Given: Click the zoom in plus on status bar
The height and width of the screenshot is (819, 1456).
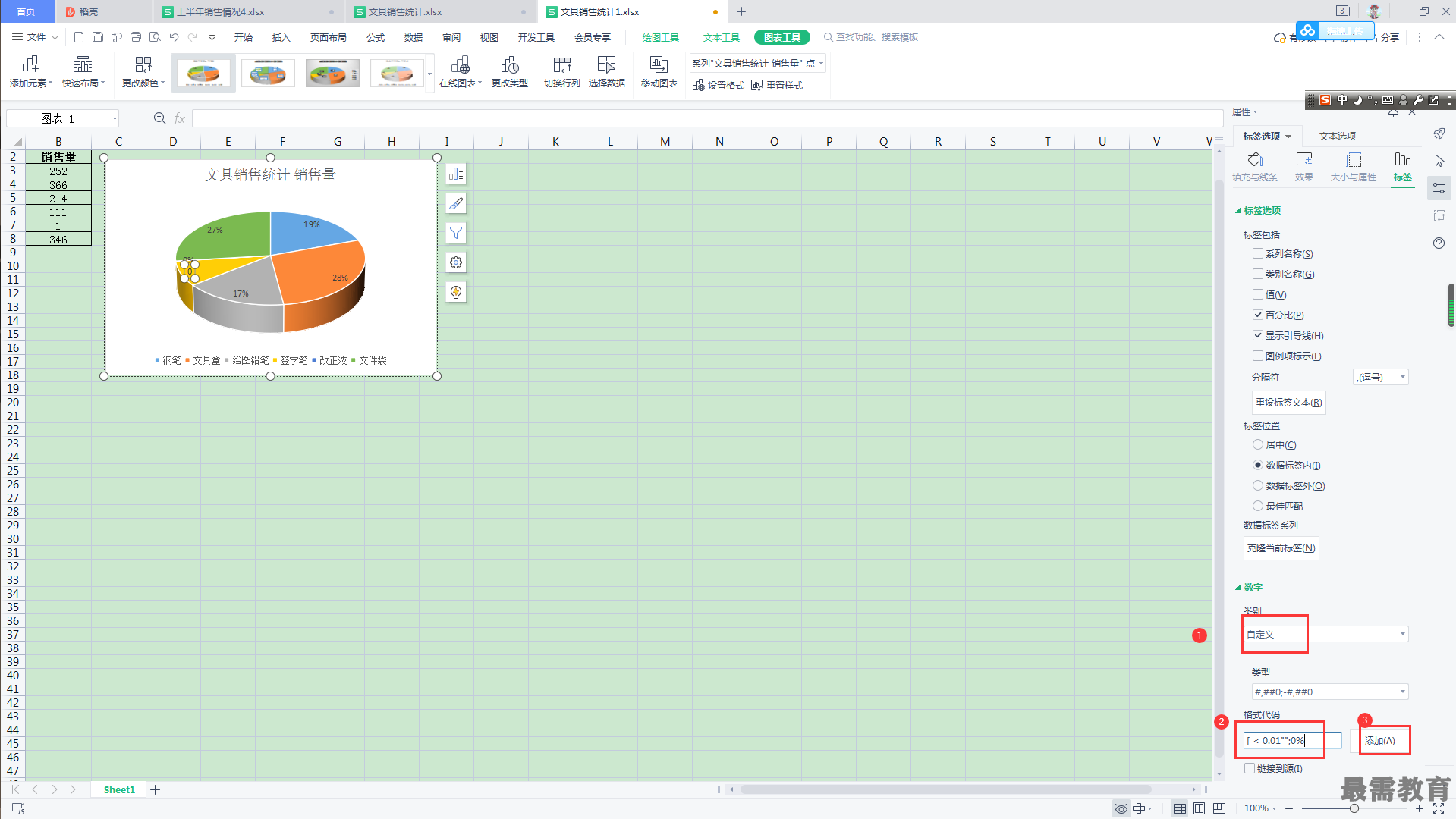Looking at the screenshot, I should pos(1420,808).
